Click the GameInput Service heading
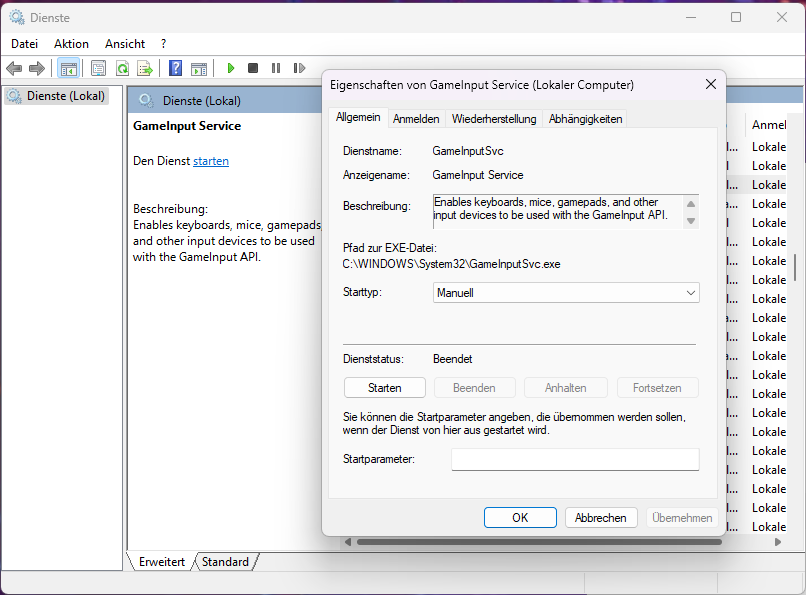Image resolution: width=806 pixels, height=595 pixels. (x=187, y=126)
